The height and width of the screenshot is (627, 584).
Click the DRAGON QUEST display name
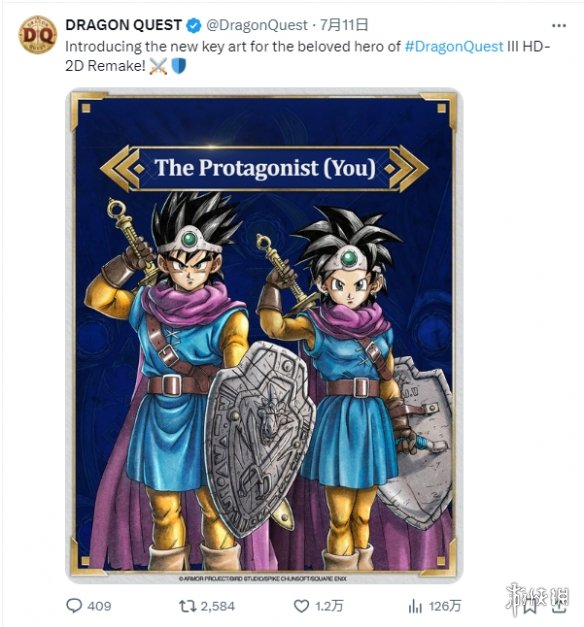pyautogui.click(x=124, y=25)
